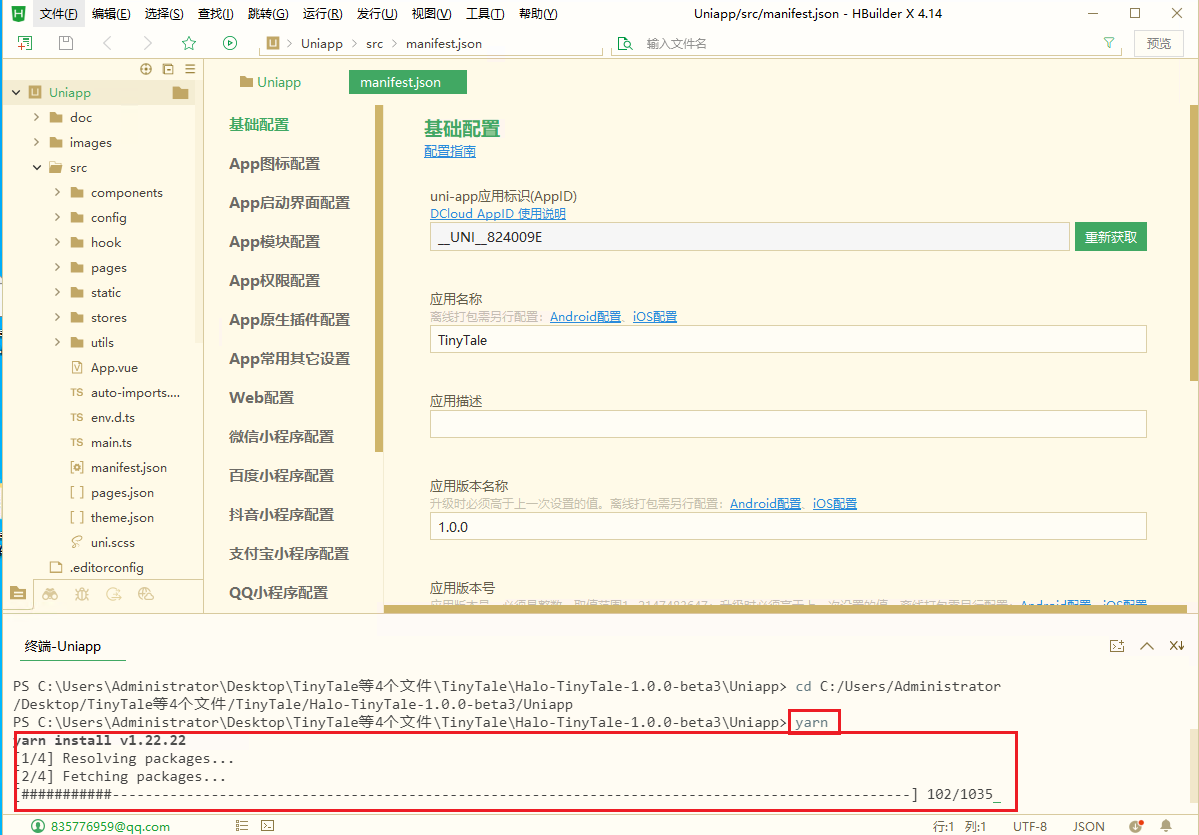Expand the config folder
The height and width of the screenshot is (835, 1199).
click(x=57, y=217)
